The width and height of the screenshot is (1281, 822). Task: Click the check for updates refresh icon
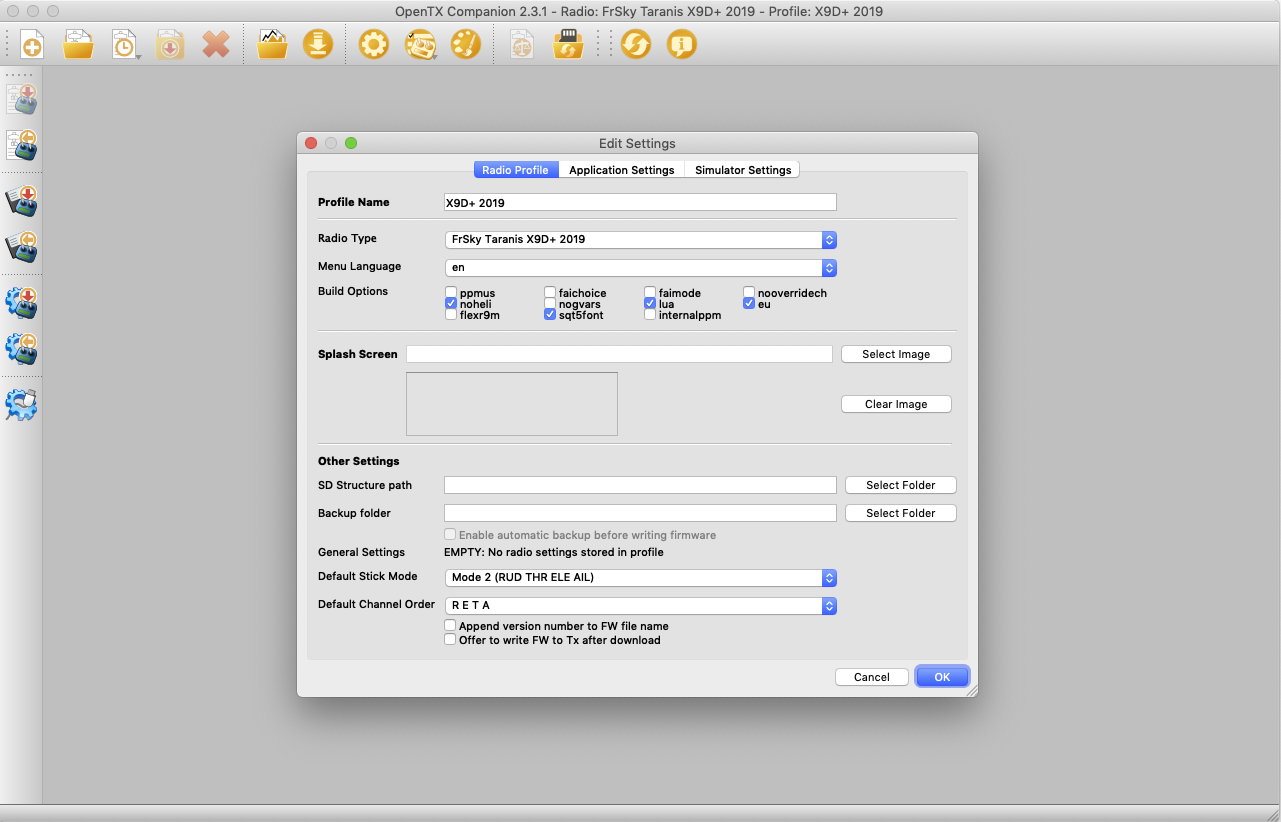pos(636,45)
